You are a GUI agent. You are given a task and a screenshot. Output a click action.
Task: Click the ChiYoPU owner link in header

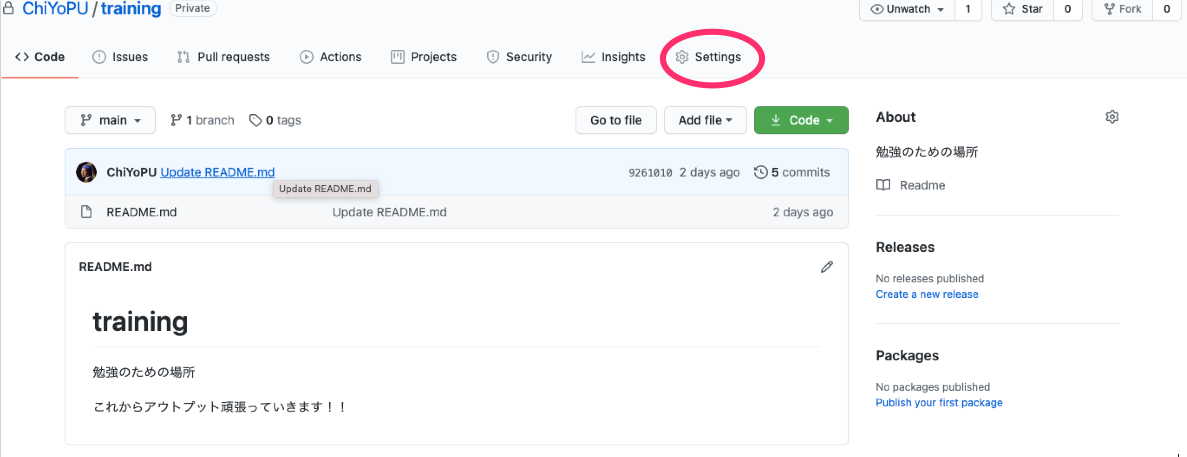56,9
